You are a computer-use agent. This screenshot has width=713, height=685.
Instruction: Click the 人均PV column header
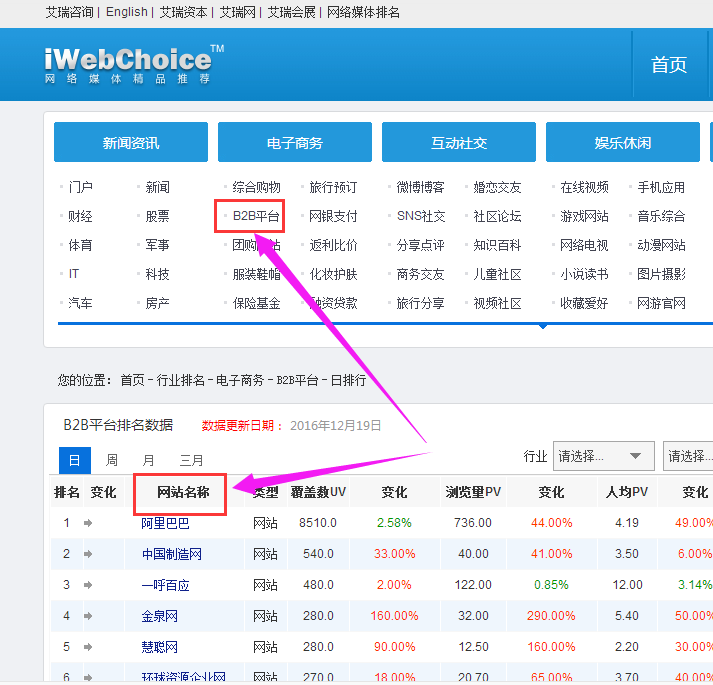627,492
